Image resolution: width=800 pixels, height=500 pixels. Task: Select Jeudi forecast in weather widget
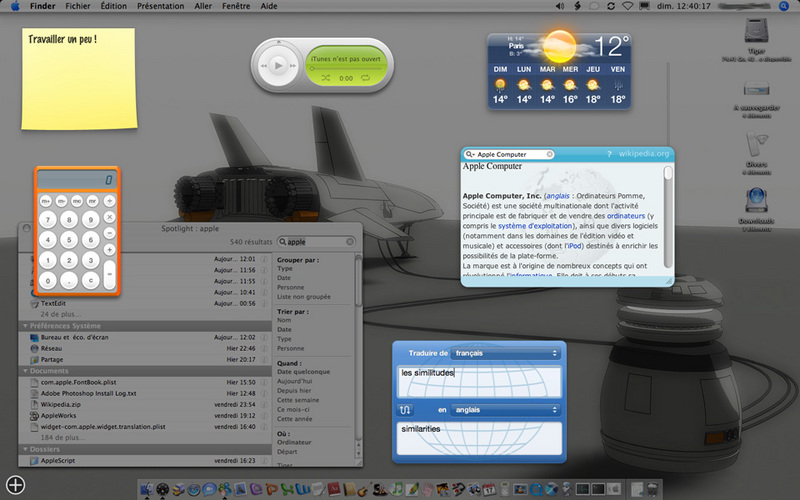coord(593,84)
